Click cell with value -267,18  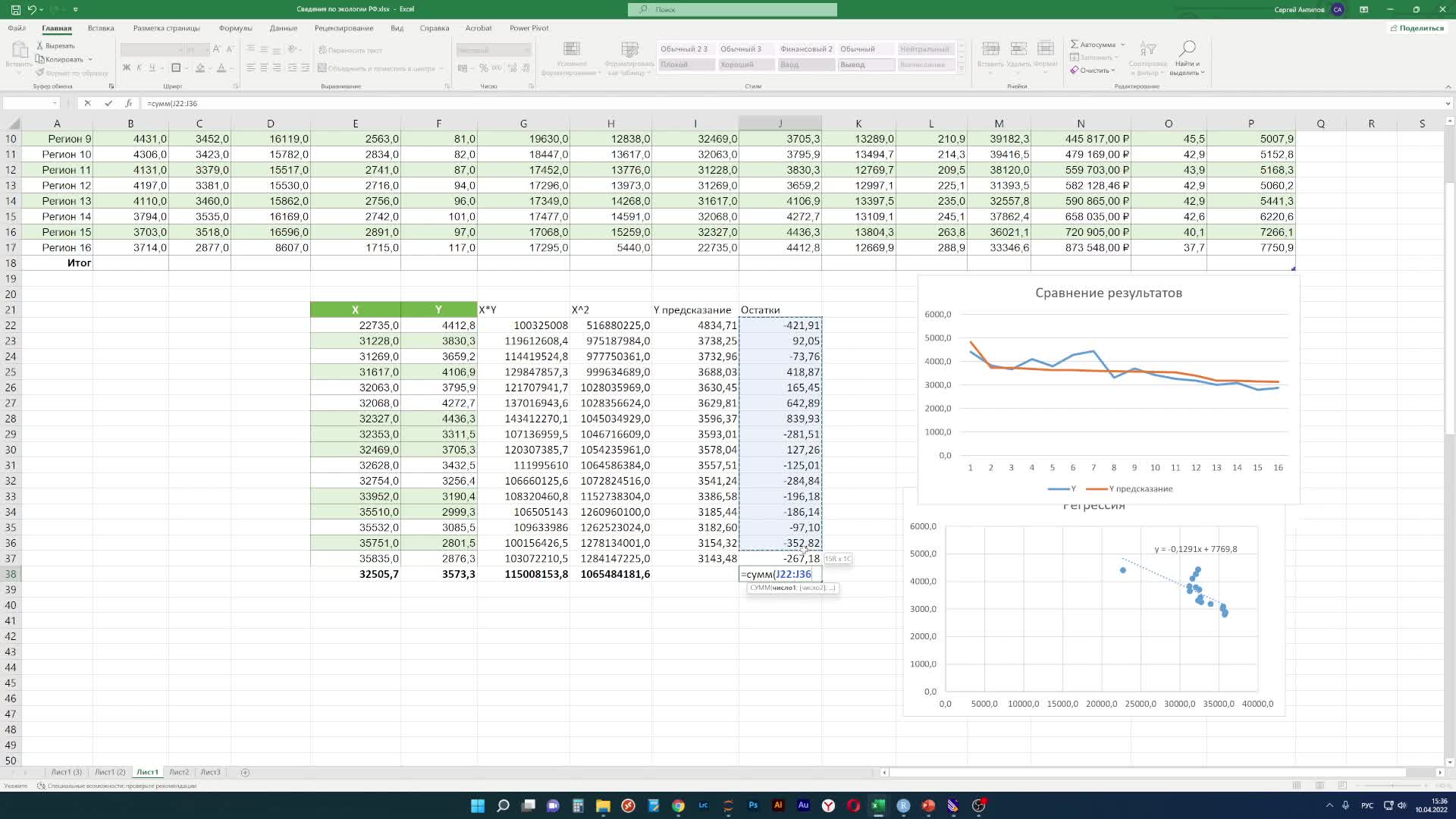pyautogui.click(x=780, y=558)
